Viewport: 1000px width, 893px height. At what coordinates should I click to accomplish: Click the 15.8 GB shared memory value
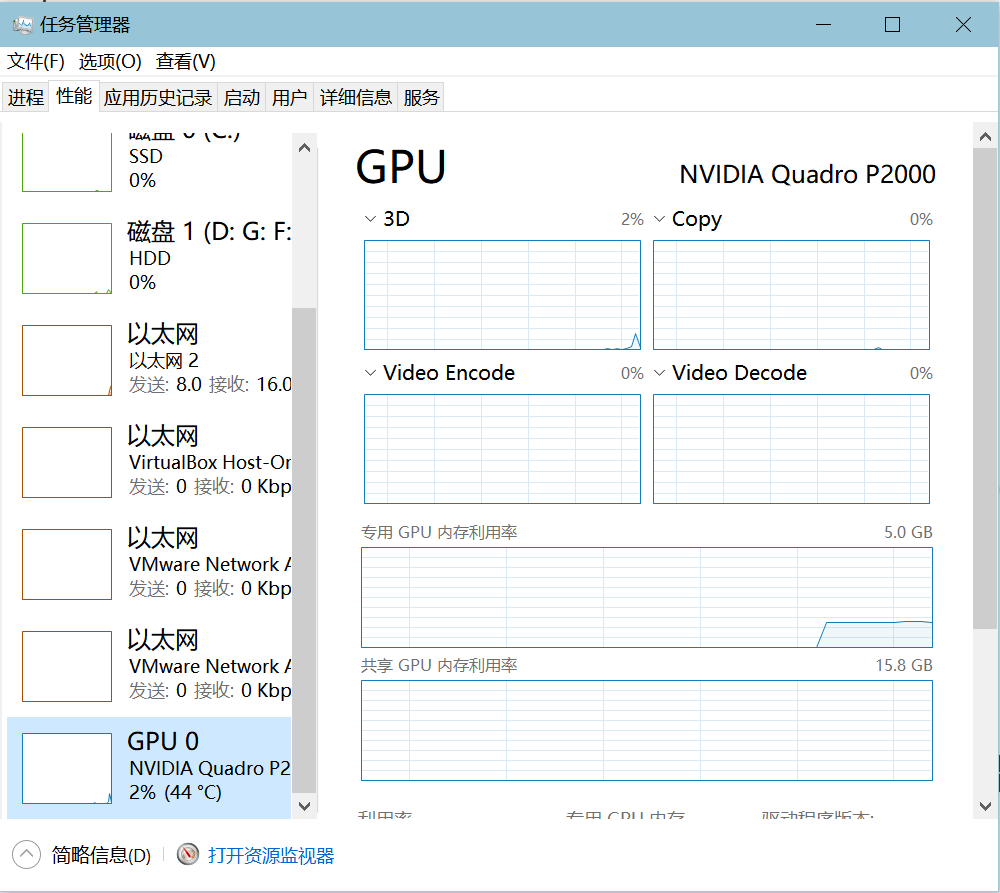click(904, 665)
